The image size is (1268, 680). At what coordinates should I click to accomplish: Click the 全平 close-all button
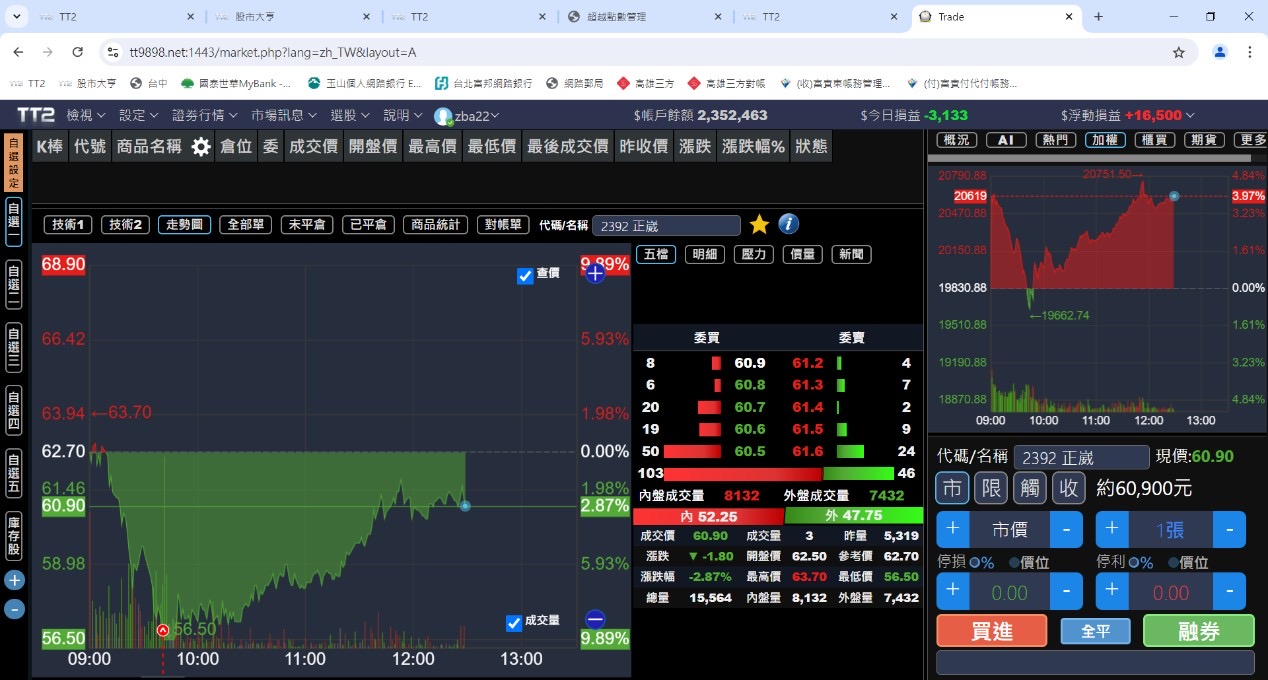click(x=1094, y=631)
